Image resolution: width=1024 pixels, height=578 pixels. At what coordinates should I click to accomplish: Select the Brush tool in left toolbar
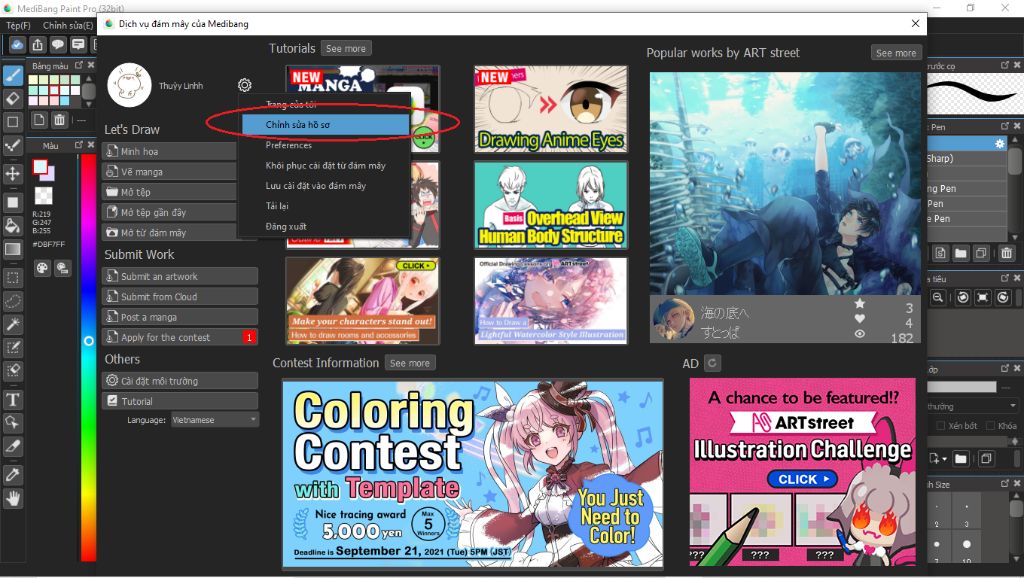13,76
